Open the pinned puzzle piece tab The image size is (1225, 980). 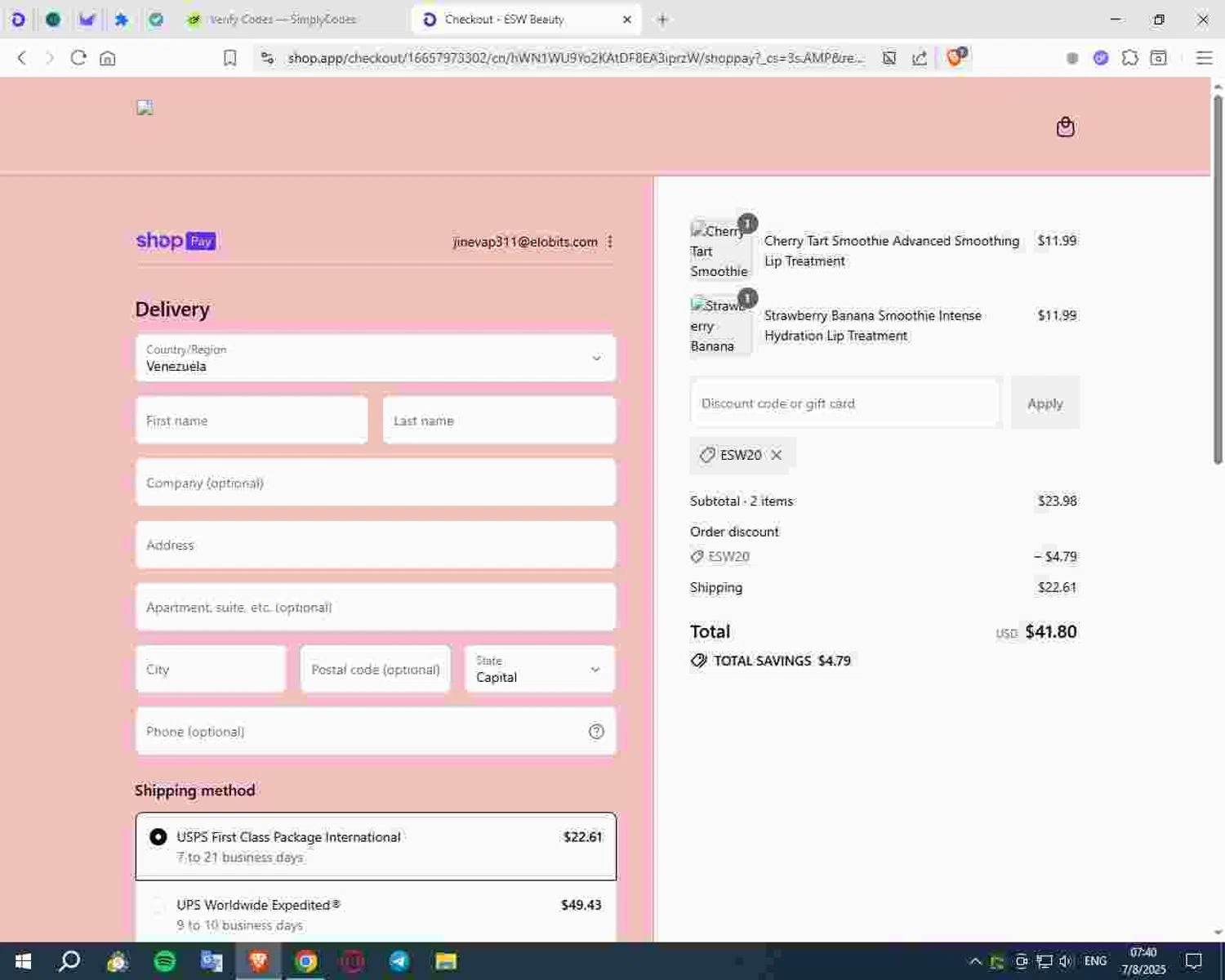[x=121, y=19]
